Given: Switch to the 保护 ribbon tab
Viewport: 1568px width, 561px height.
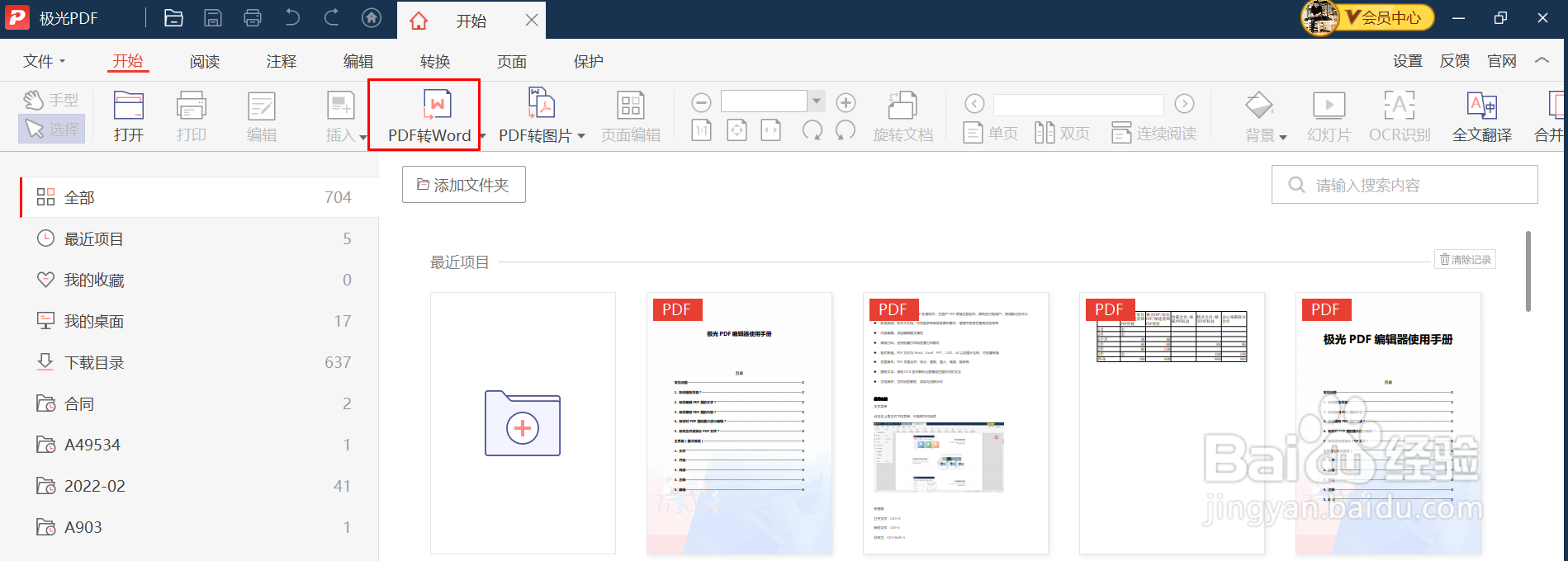Looking at the screenshot, I should [x=589, y=61].
